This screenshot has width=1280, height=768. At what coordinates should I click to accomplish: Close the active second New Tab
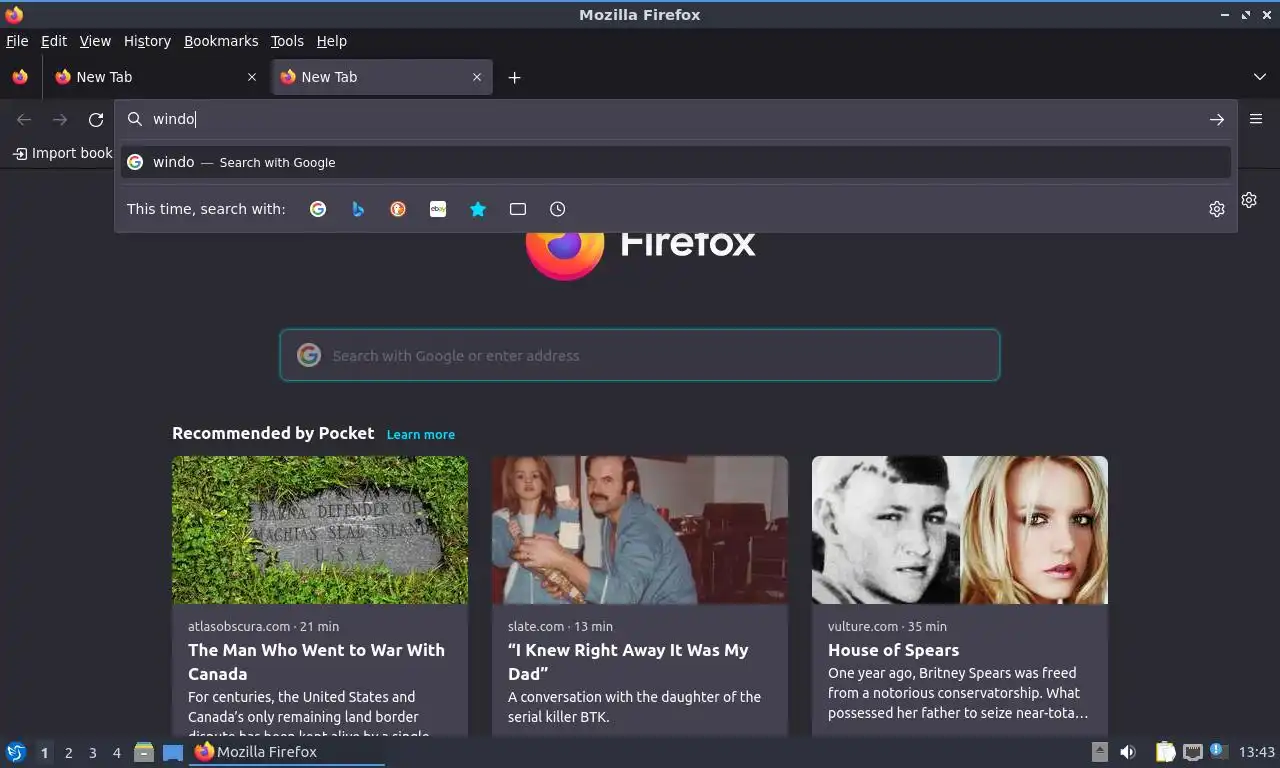pos(477,77)
